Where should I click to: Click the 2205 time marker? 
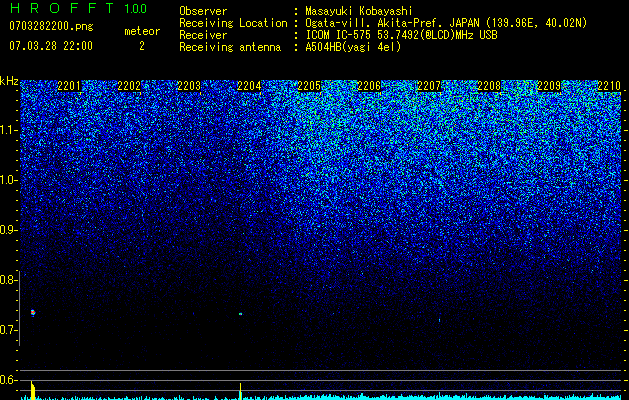pos(309,86)
